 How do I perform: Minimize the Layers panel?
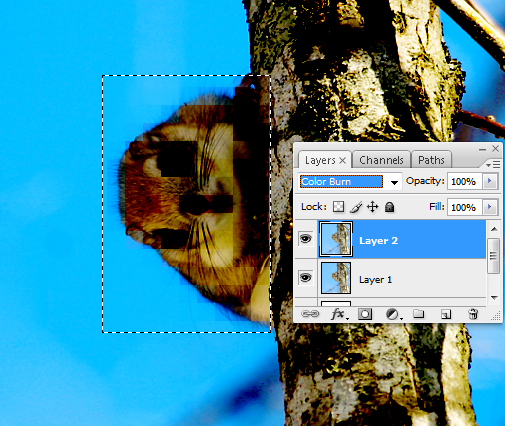click(482, 149)
